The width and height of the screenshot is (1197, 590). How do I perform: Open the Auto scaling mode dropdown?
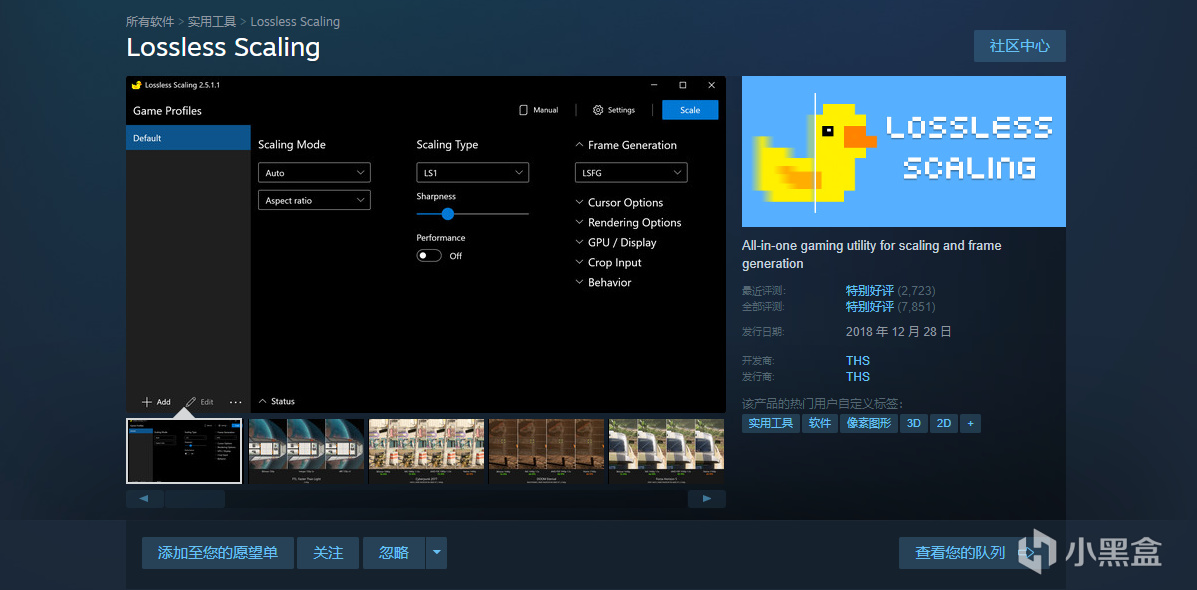point(315,172)
